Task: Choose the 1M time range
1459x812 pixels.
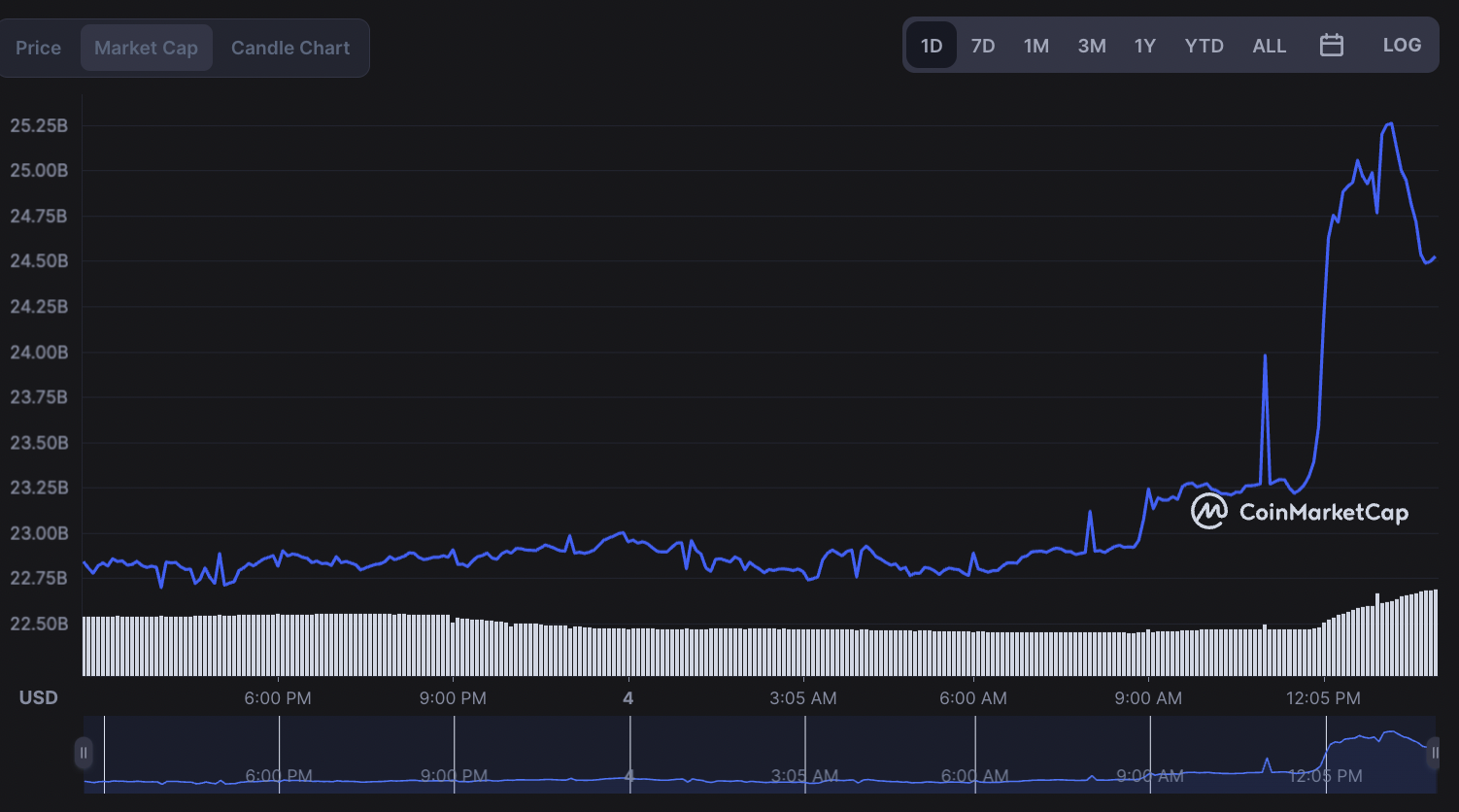Action: pos(1036,46)
